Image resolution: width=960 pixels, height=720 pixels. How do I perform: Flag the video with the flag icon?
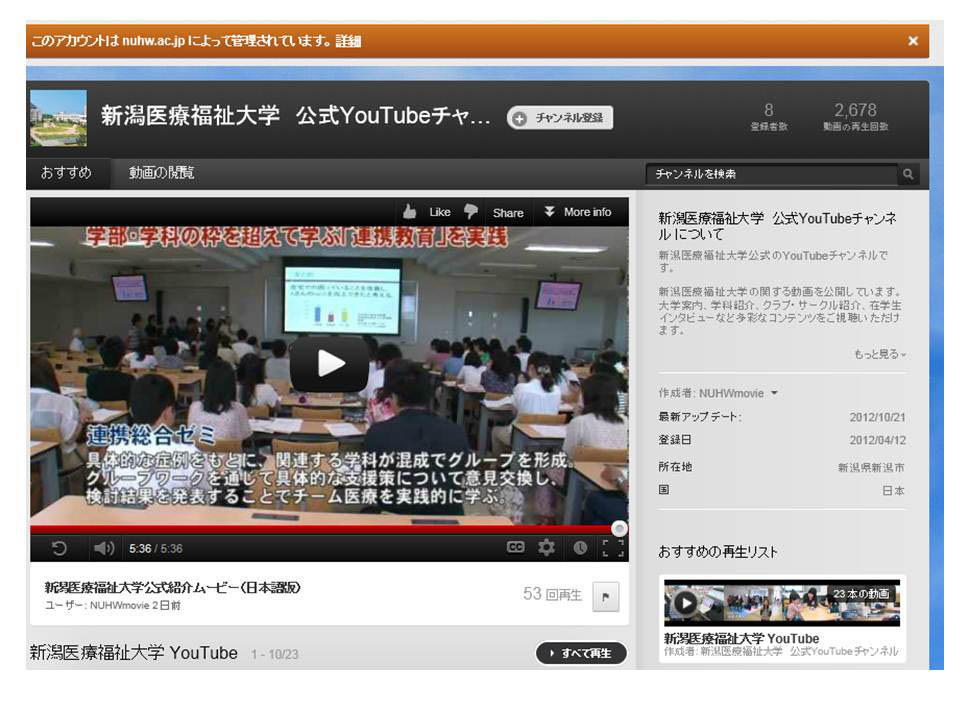pyautogui.click(x=606, y=597)
